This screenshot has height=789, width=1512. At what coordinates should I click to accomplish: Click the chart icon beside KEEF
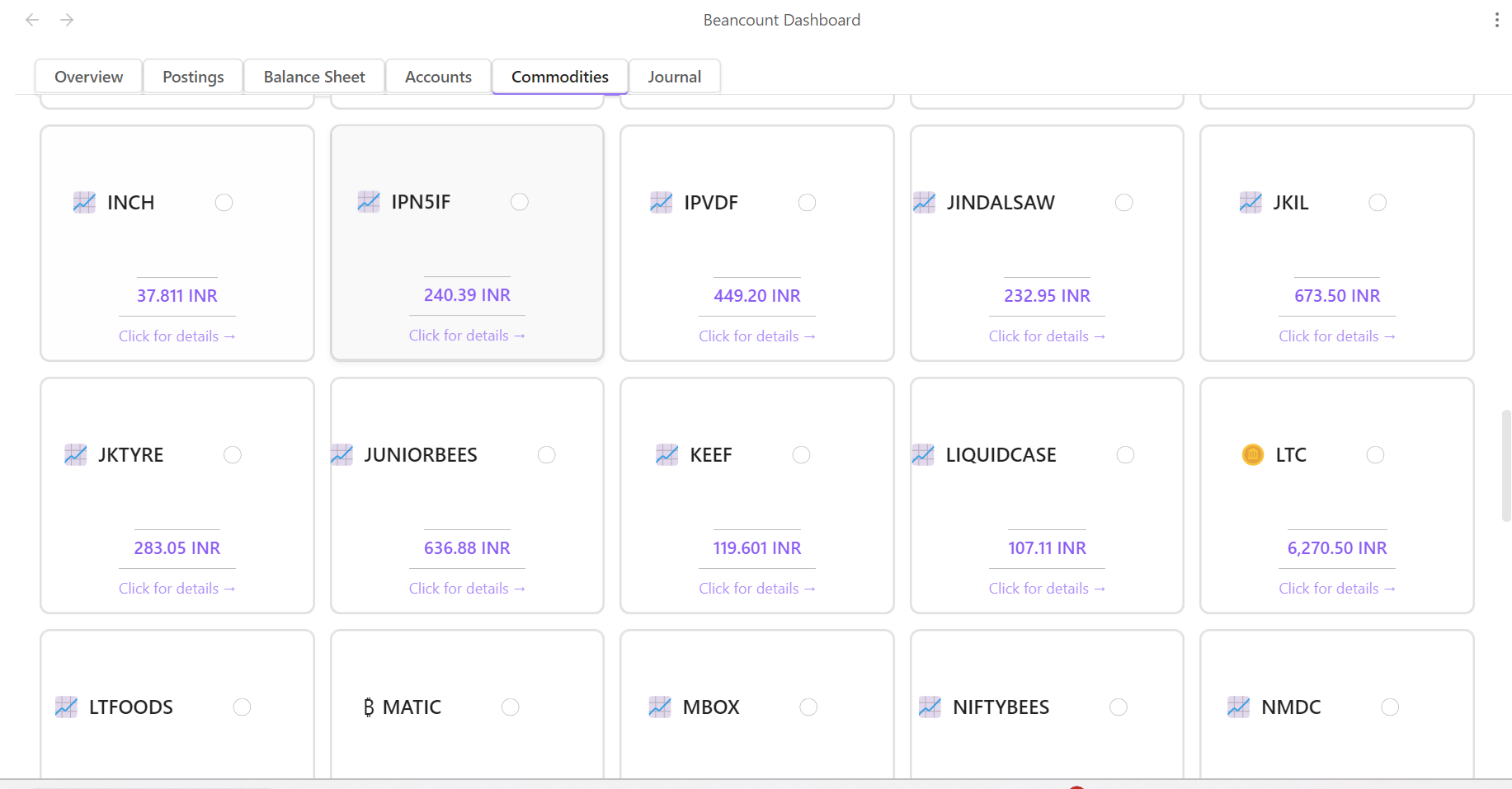pos(667,455)
